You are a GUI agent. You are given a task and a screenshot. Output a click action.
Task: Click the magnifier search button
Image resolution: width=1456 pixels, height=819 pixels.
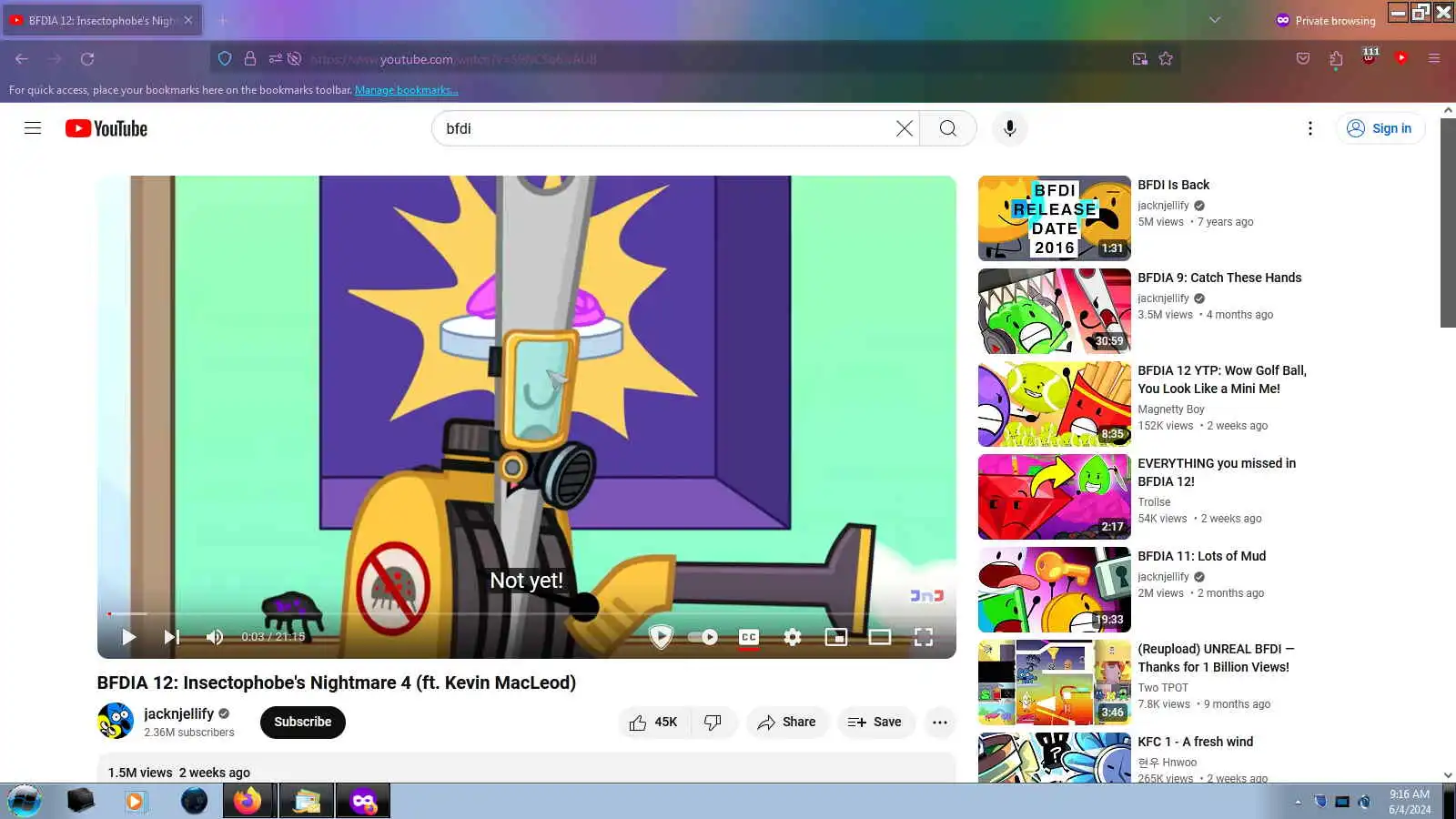(x=948, y=128)
